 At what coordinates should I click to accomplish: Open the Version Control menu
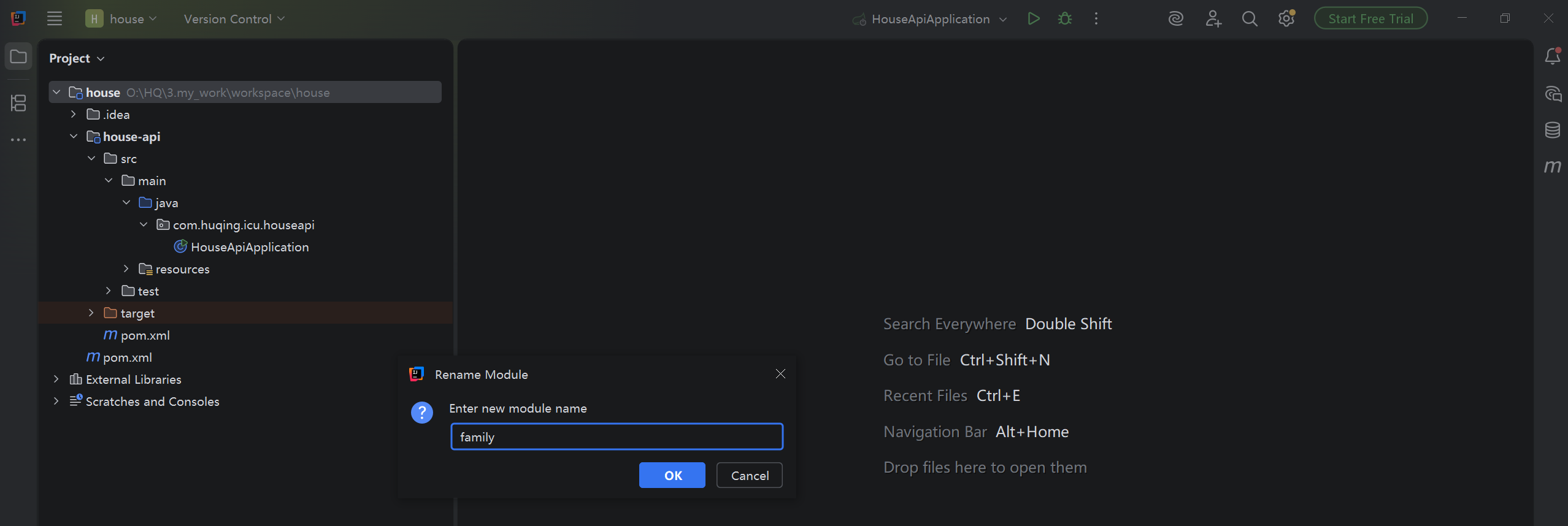point(234,19)
